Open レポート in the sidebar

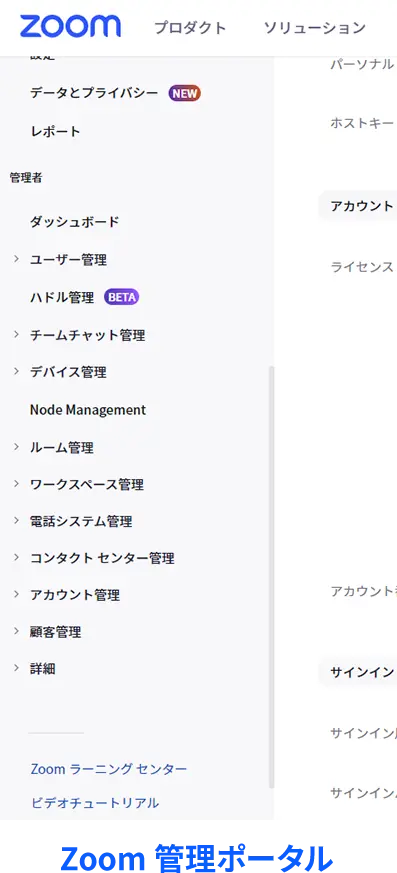coord(55,131)
